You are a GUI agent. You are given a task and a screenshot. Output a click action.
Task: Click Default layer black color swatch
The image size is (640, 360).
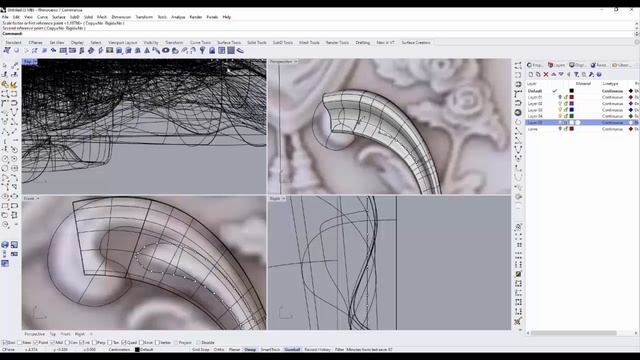tap(571, 91)
